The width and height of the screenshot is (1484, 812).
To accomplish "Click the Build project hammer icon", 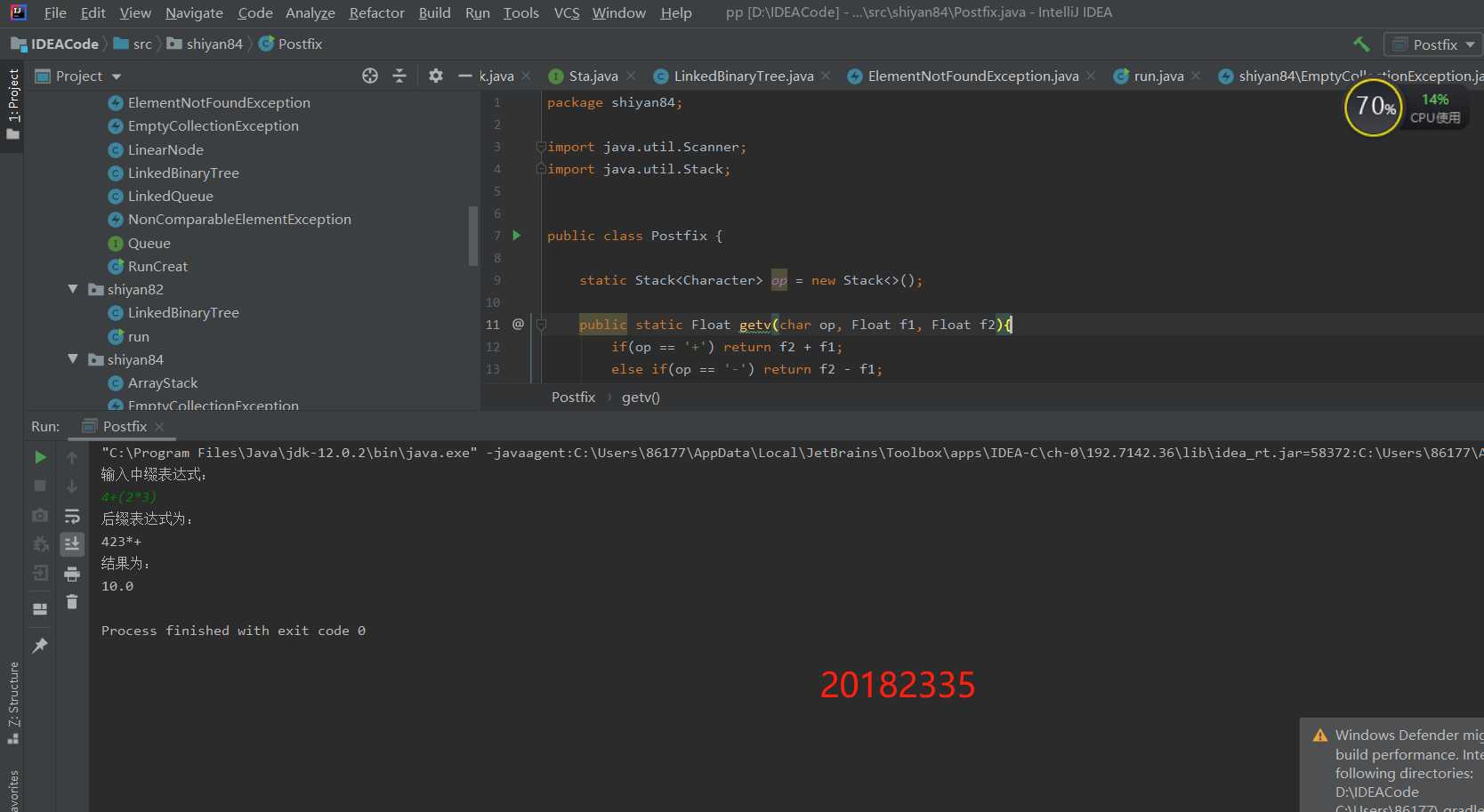I will point(1361,44).
